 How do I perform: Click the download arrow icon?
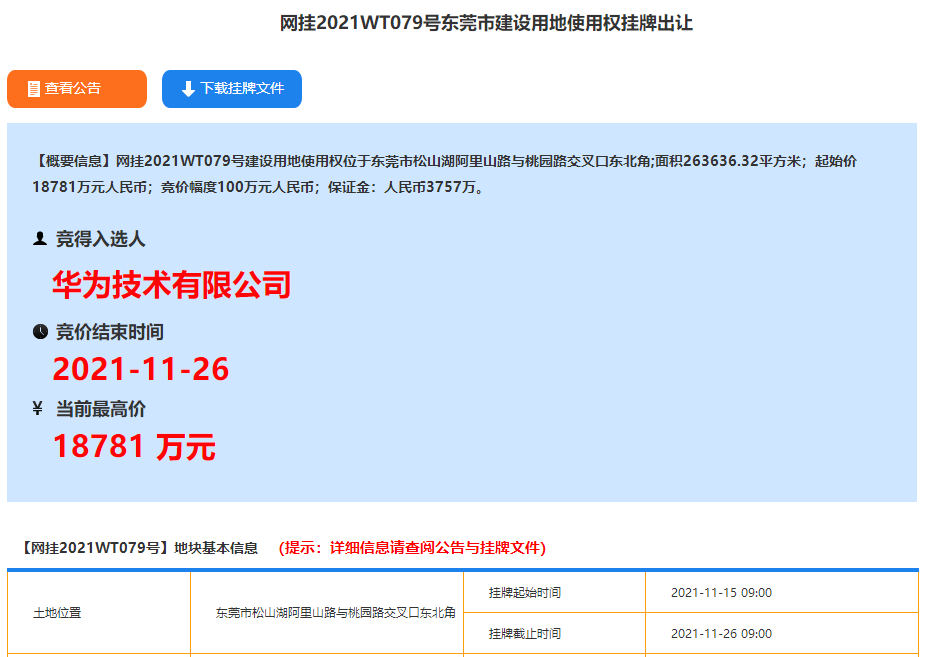188,89
